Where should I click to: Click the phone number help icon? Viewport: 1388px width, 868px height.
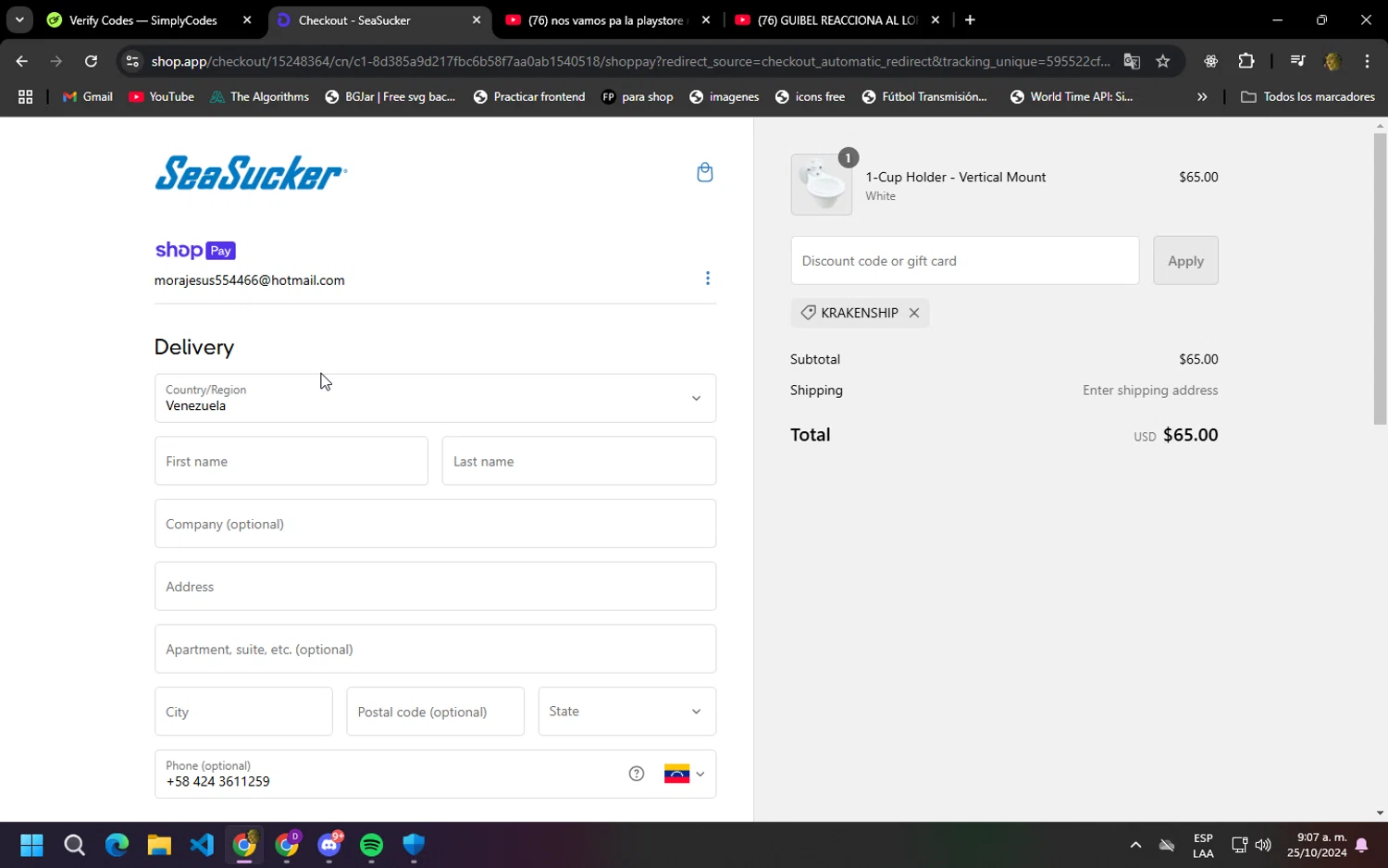tap(637, 774)
